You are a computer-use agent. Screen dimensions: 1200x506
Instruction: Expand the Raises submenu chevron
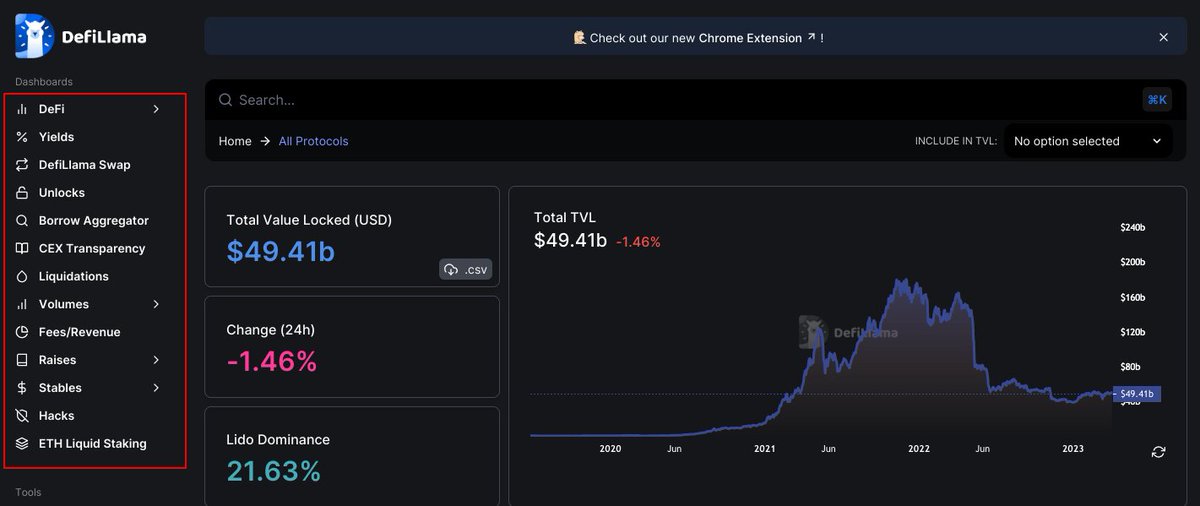[156, 360]
